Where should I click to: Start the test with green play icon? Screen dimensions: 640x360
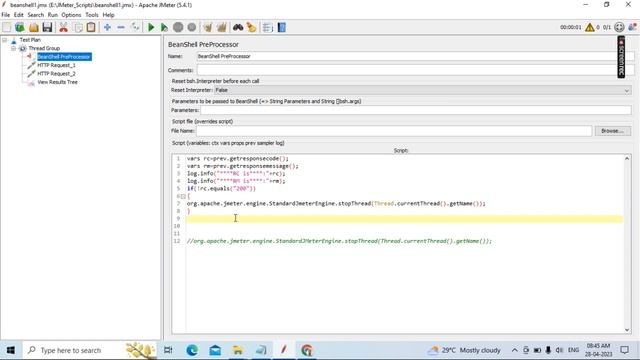151,27
